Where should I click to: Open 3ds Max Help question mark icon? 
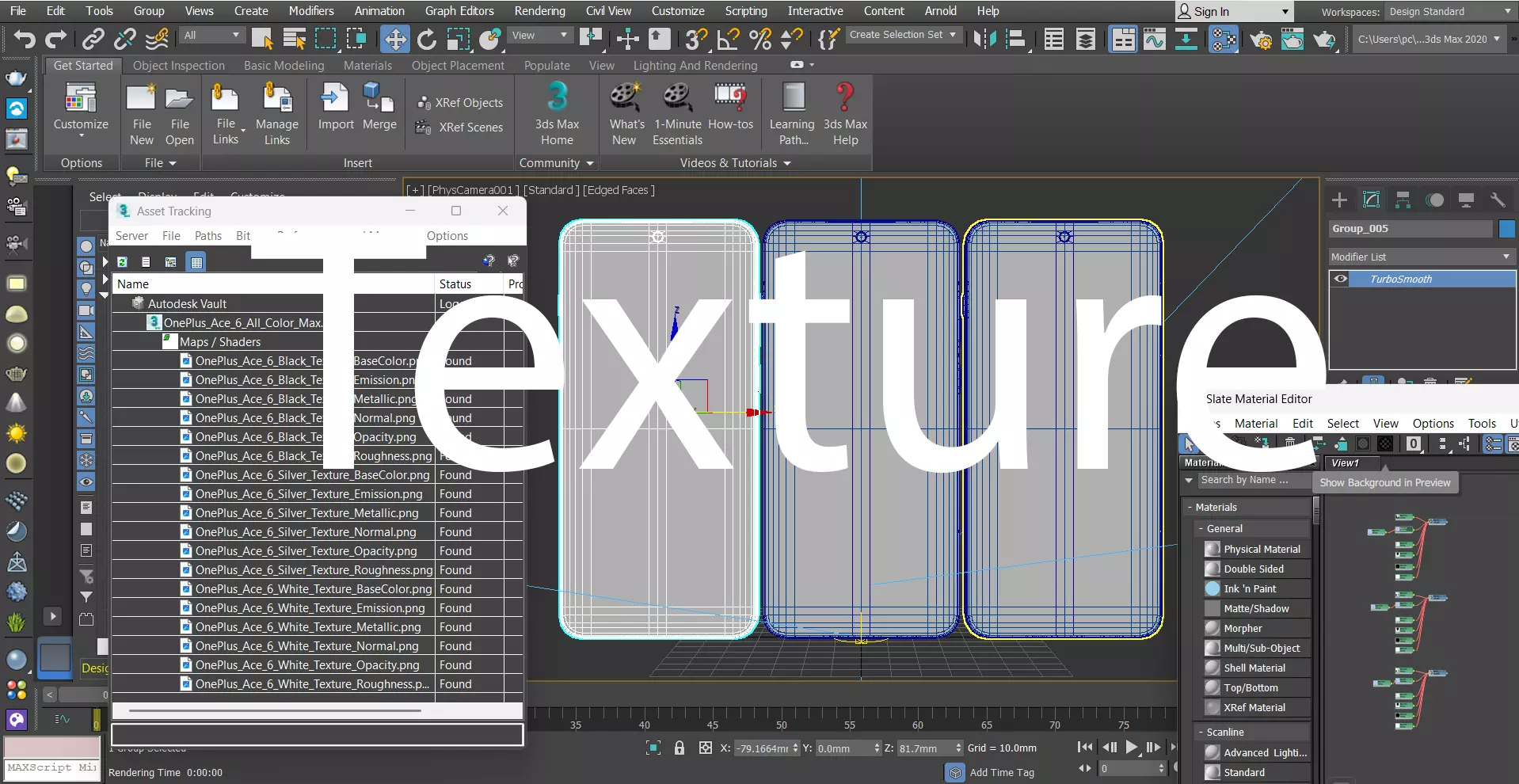tap(845, 114)
